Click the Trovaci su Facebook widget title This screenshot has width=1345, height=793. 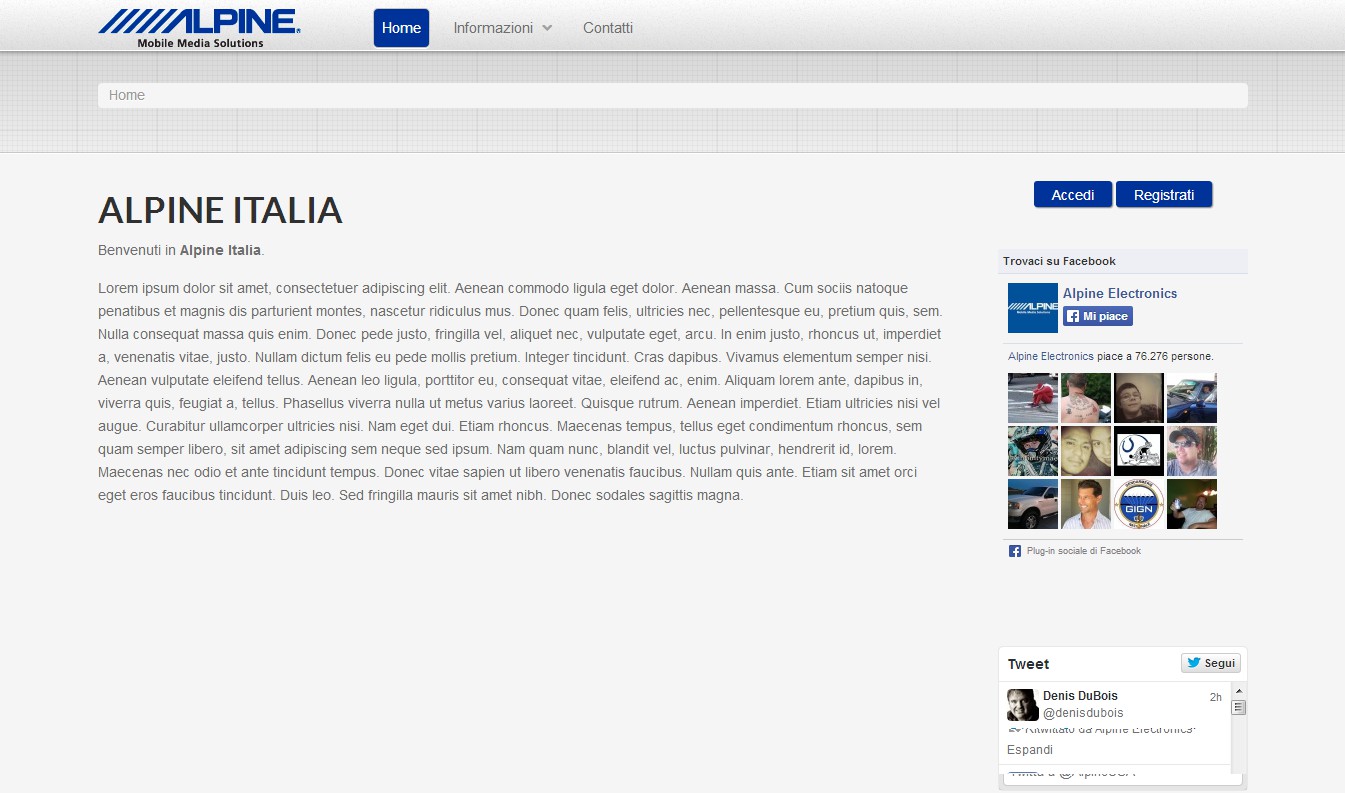(x=1059, y=261)
